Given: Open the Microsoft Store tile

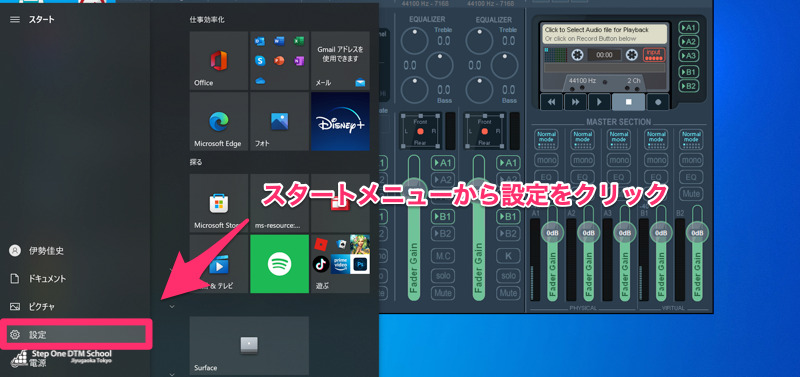Looking at the screenshot, I should (x=219, y=203).
